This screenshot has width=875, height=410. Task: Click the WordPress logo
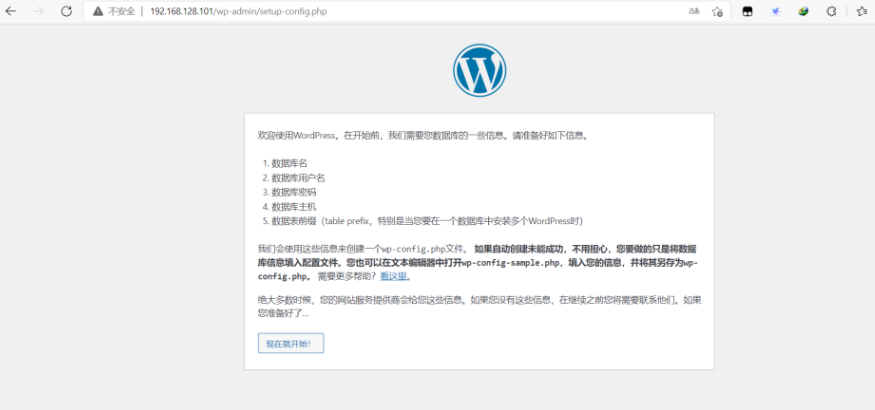[479, 70]
